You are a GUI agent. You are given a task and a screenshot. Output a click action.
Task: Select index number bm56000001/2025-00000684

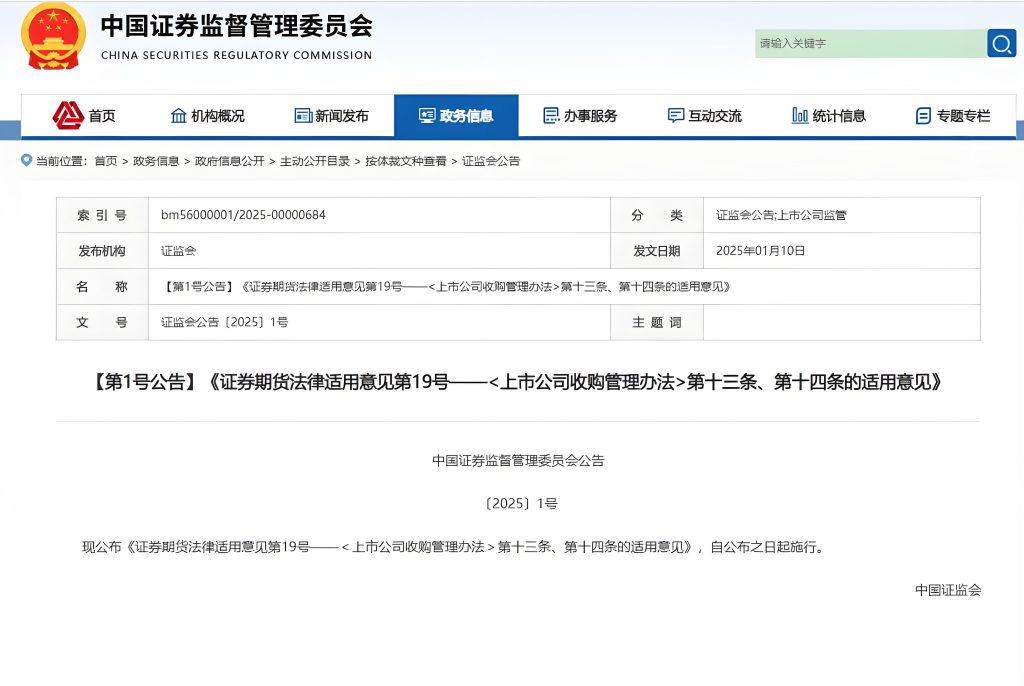pos(243,215)
